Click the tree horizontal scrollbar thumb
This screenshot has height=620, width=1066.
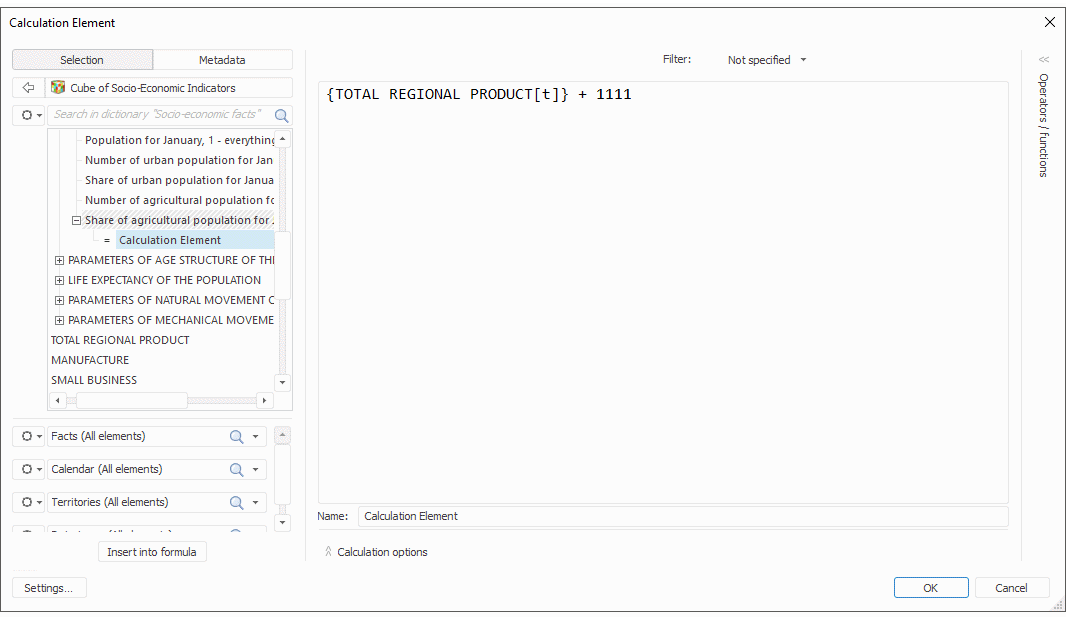[131, 400]
